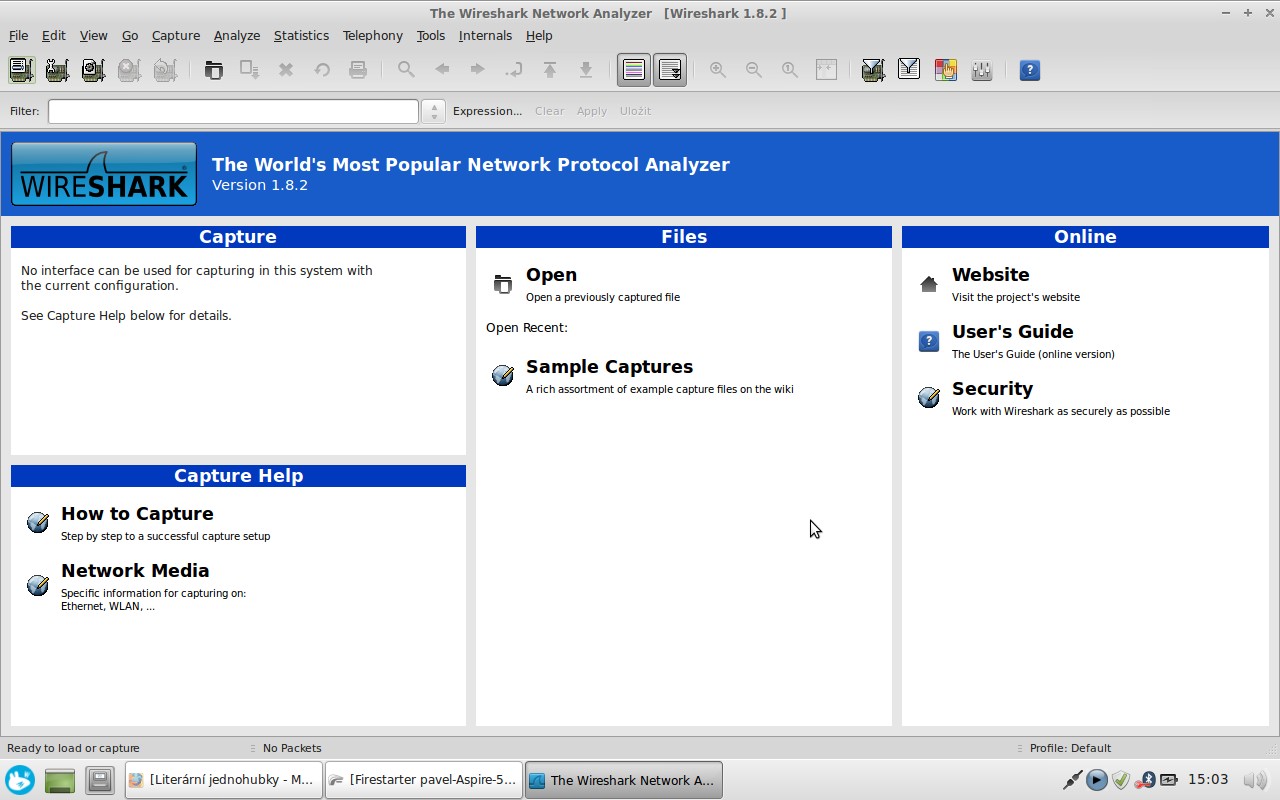1280x800 pixels.
Task: Click the blue help toolbar icon
Action: tap(1029, 70)
